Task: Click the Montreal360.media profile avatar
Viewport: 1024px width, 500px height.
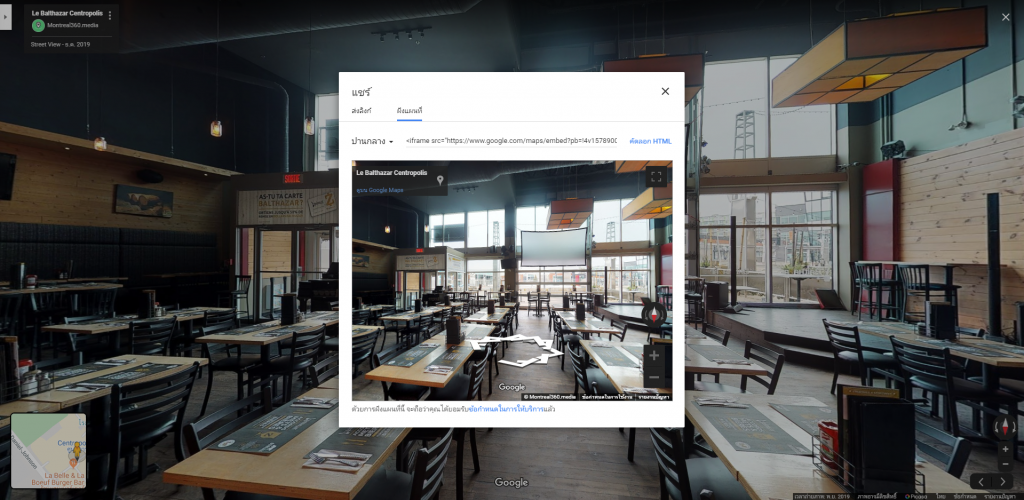Action: (x=38, y=25)
